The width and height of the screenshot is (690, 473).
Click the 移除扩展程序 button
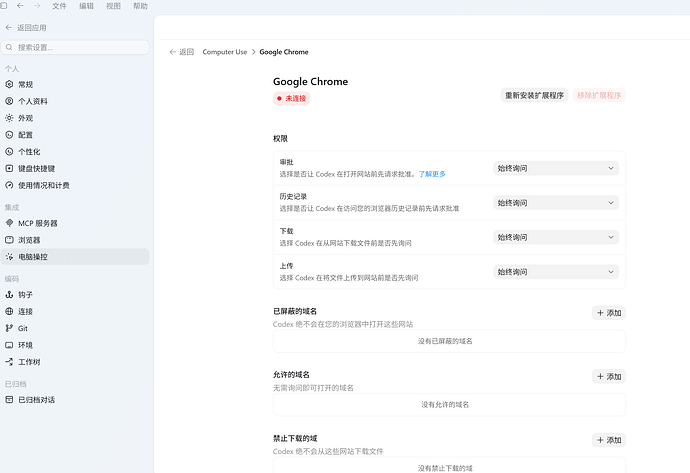(x=599, y=95)
